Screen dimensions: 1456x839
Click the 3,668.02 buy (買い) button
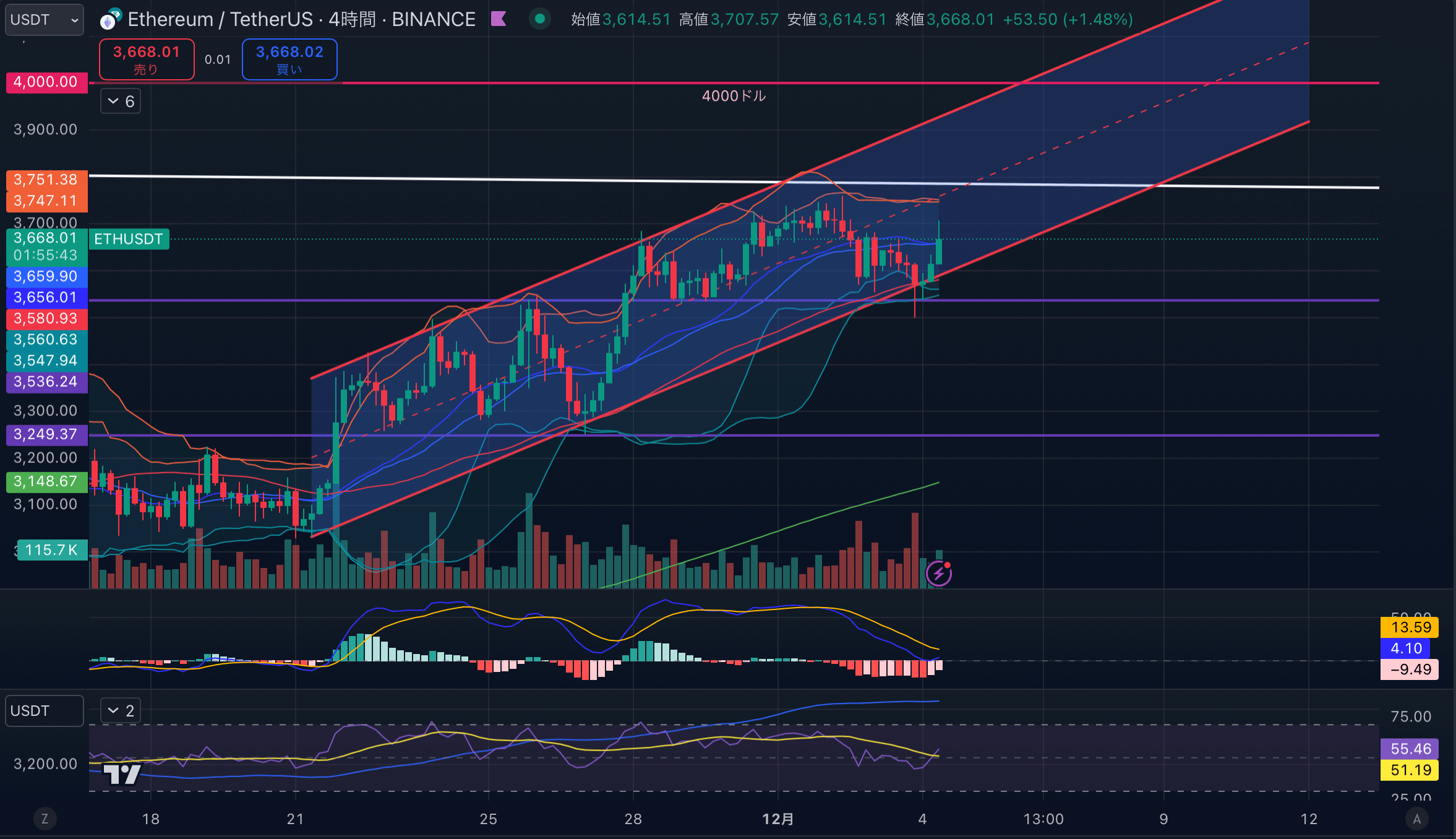coord(289,59)
